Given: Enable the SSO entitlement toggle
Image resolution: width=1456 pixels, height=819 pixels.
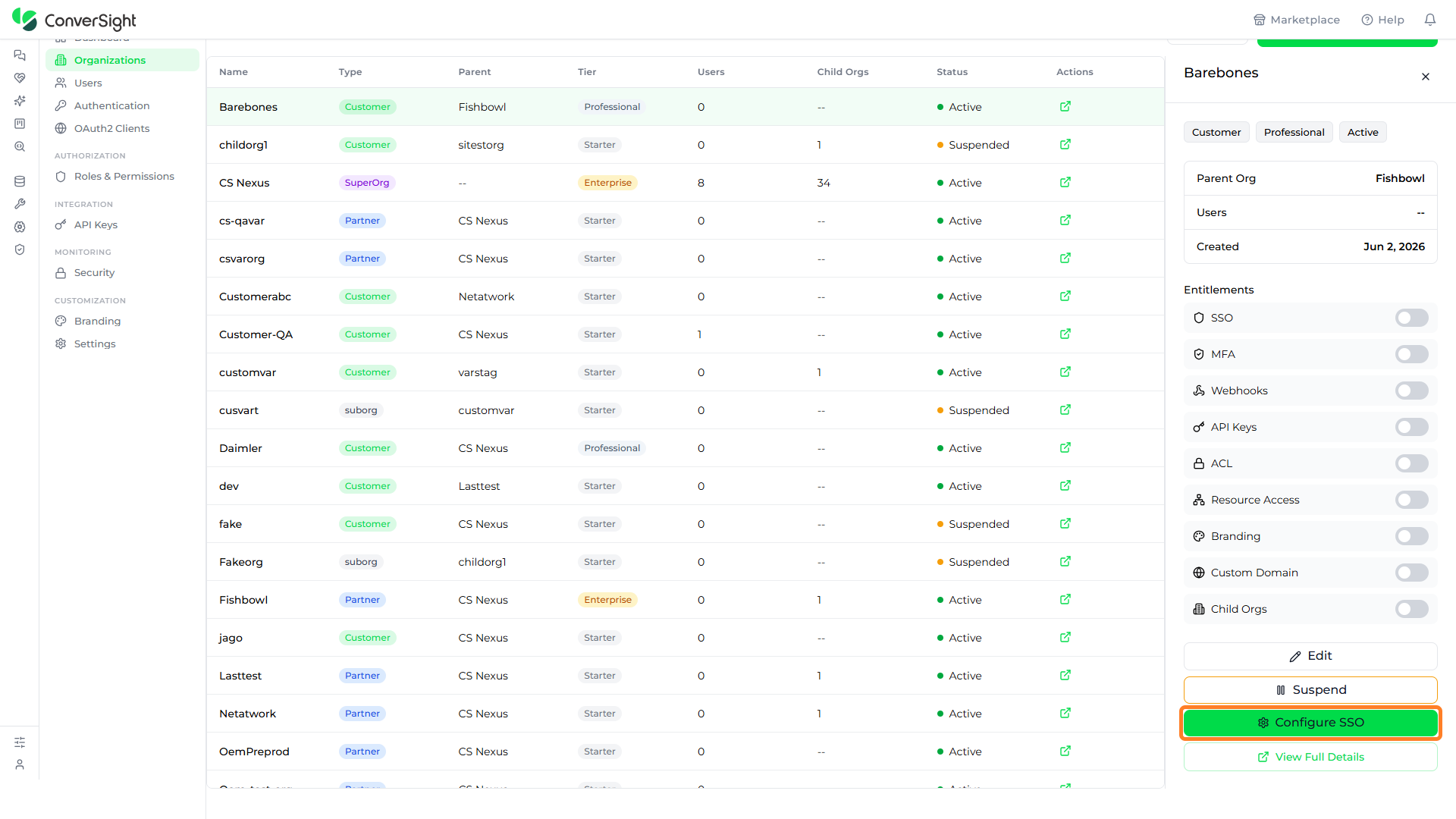Looking at the screenshot, I should [x=1411, y=318].
